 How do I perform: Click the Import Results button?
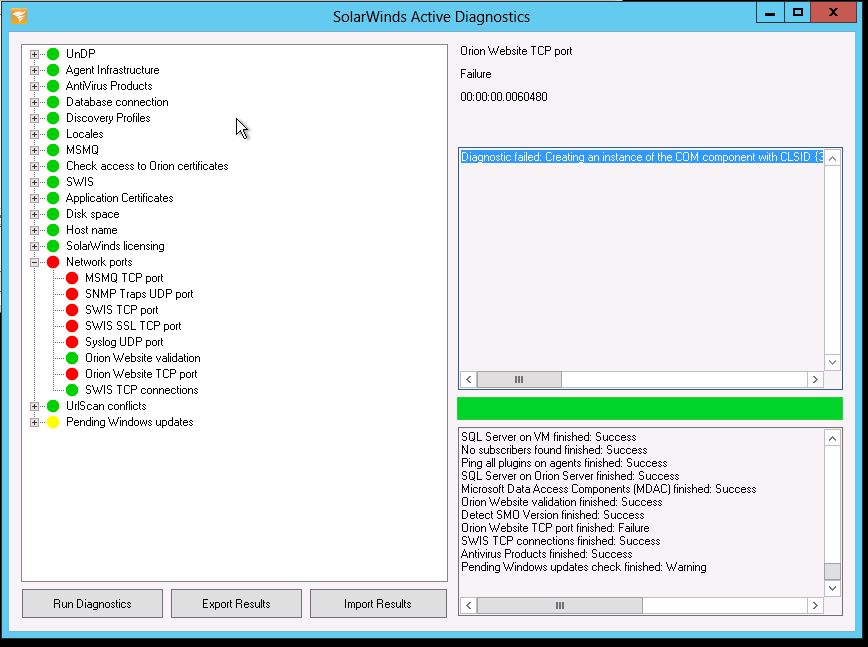point(378,603)
